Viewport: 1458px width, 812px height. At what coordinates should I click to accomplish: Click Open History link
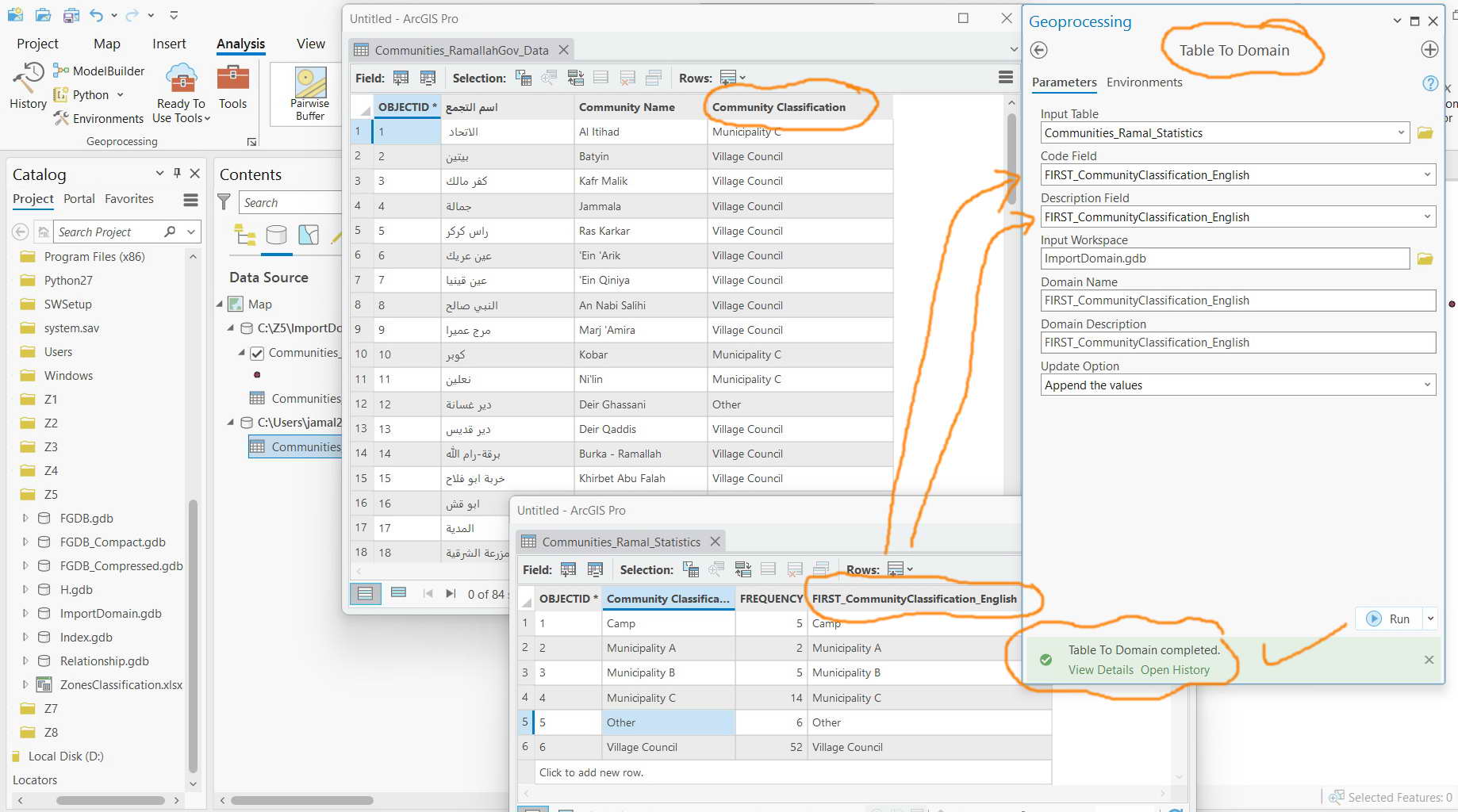1175,669
